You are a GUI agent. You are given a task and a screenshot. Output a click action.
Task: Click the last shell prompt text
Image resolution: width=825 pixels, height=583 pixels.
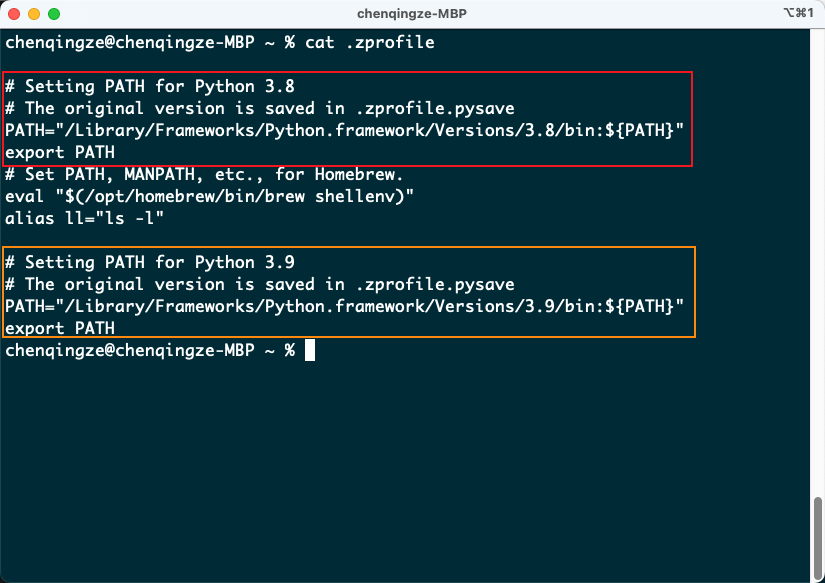pos(150,350)
